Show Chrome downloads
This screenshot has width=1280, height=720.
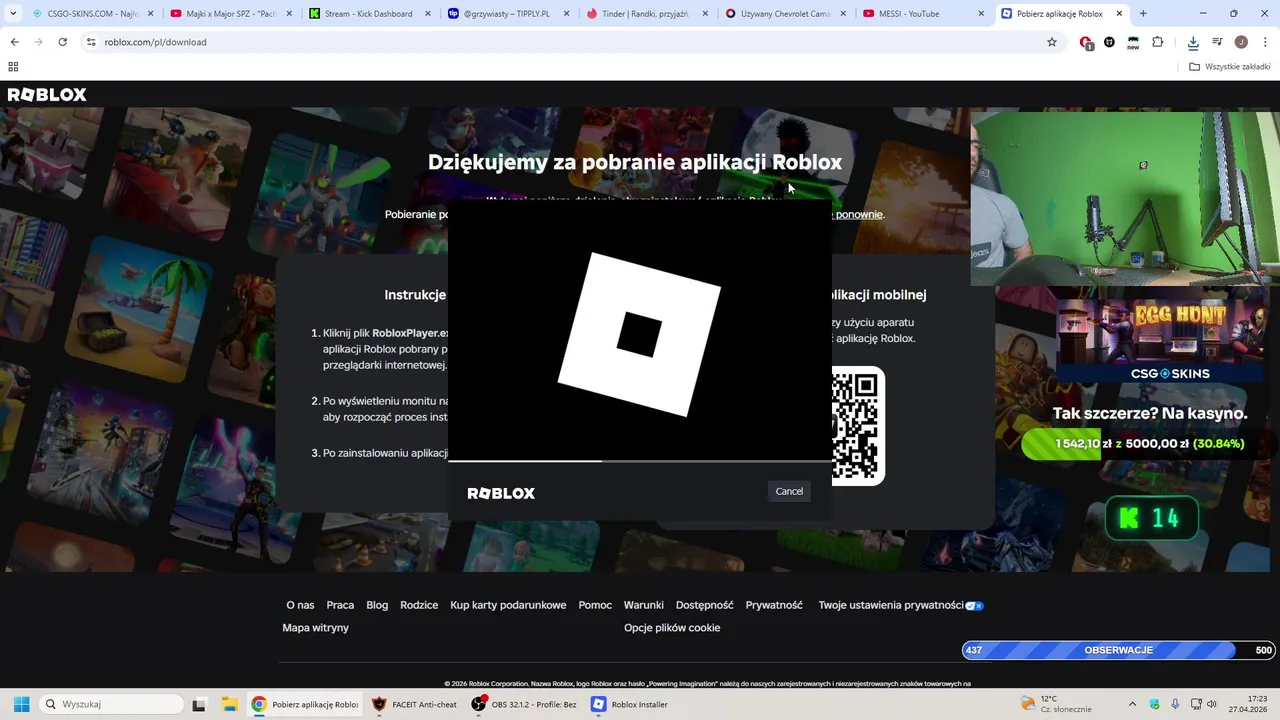1193,42
